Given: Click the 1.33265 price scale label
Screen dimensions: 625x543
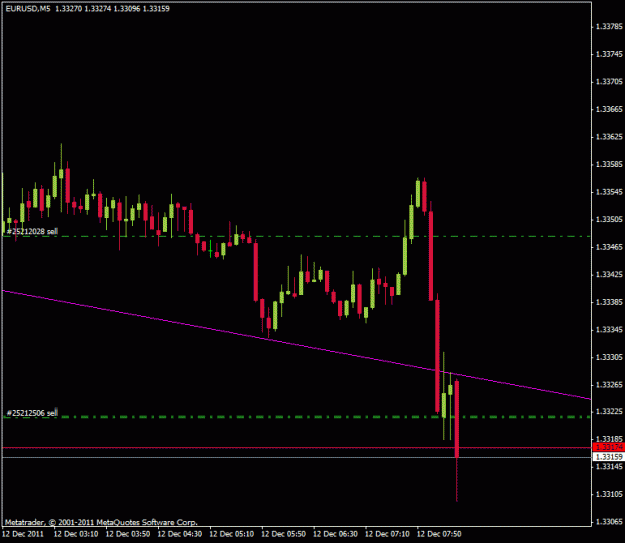Looking at the screenshot, I should [609, 385].
